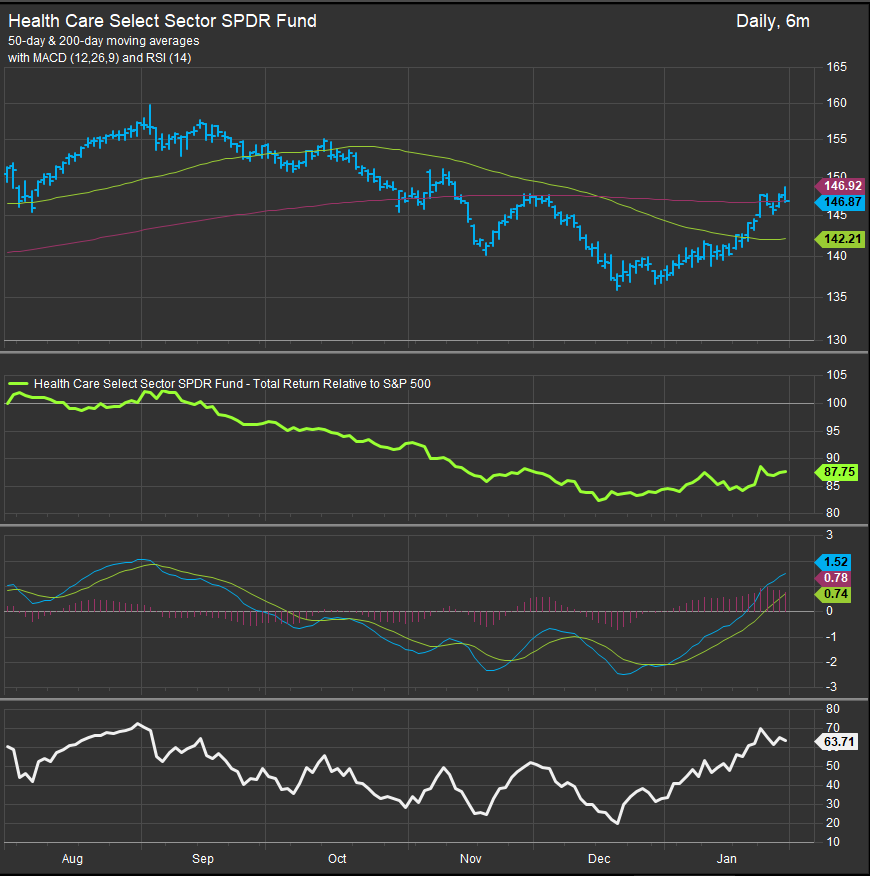Click the magenta 0.78 MACD histogram tag
The height and width of the screenshot is (876, 870).
(833, 578)
